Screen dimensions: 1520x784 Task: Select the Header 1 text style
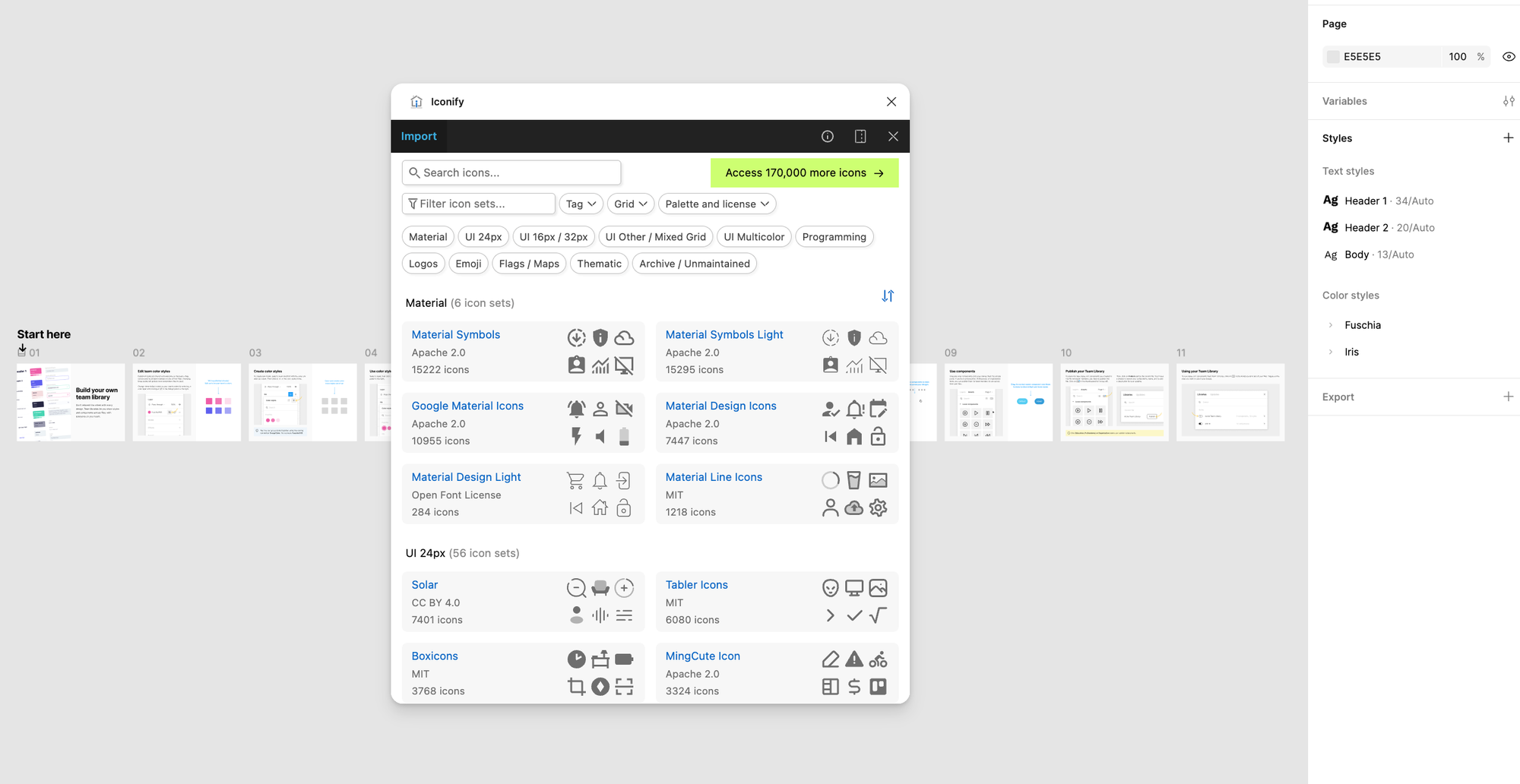click(1379, 201)
